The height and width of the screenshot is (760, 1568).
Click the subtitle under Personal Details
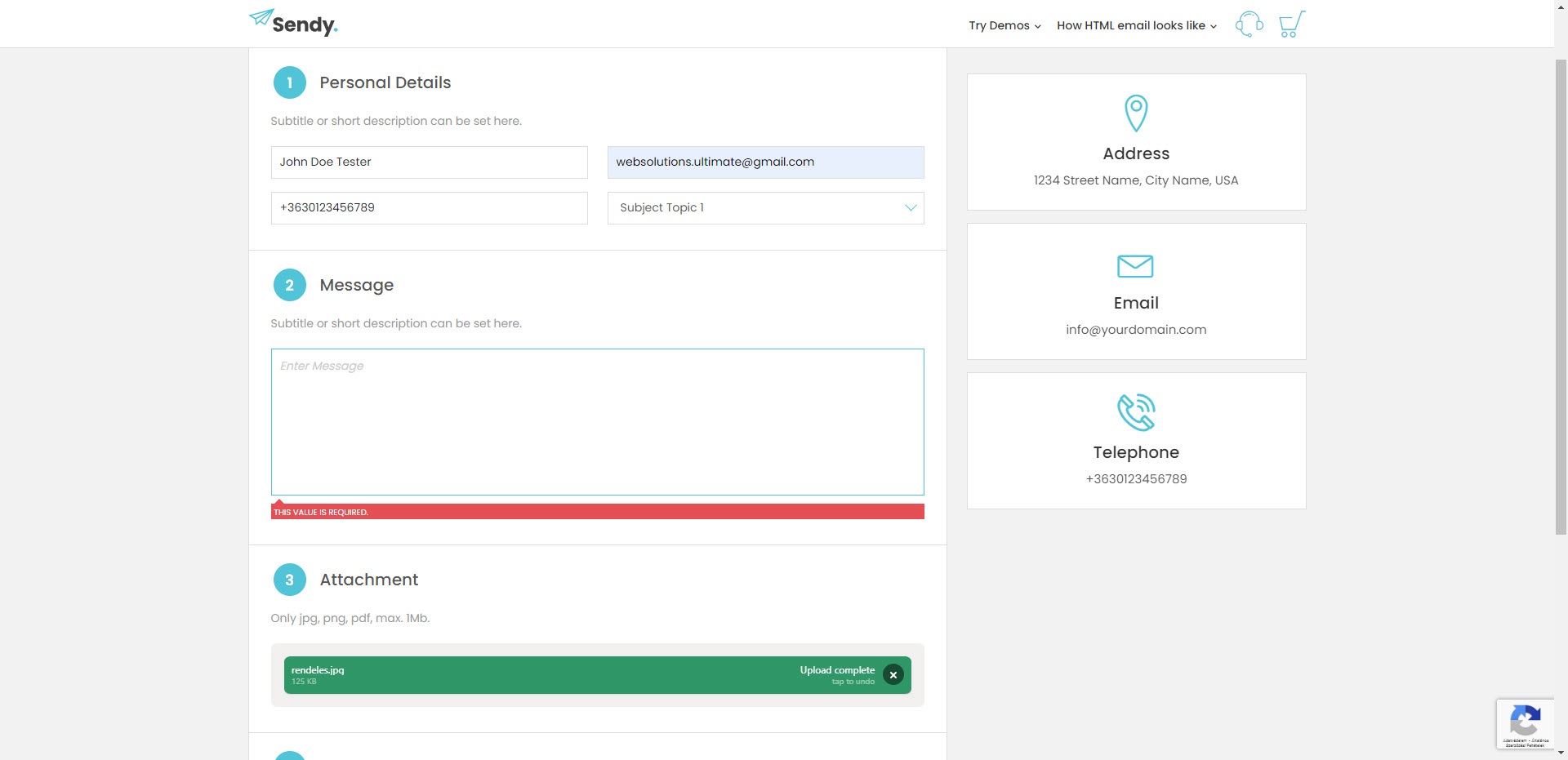396,121
